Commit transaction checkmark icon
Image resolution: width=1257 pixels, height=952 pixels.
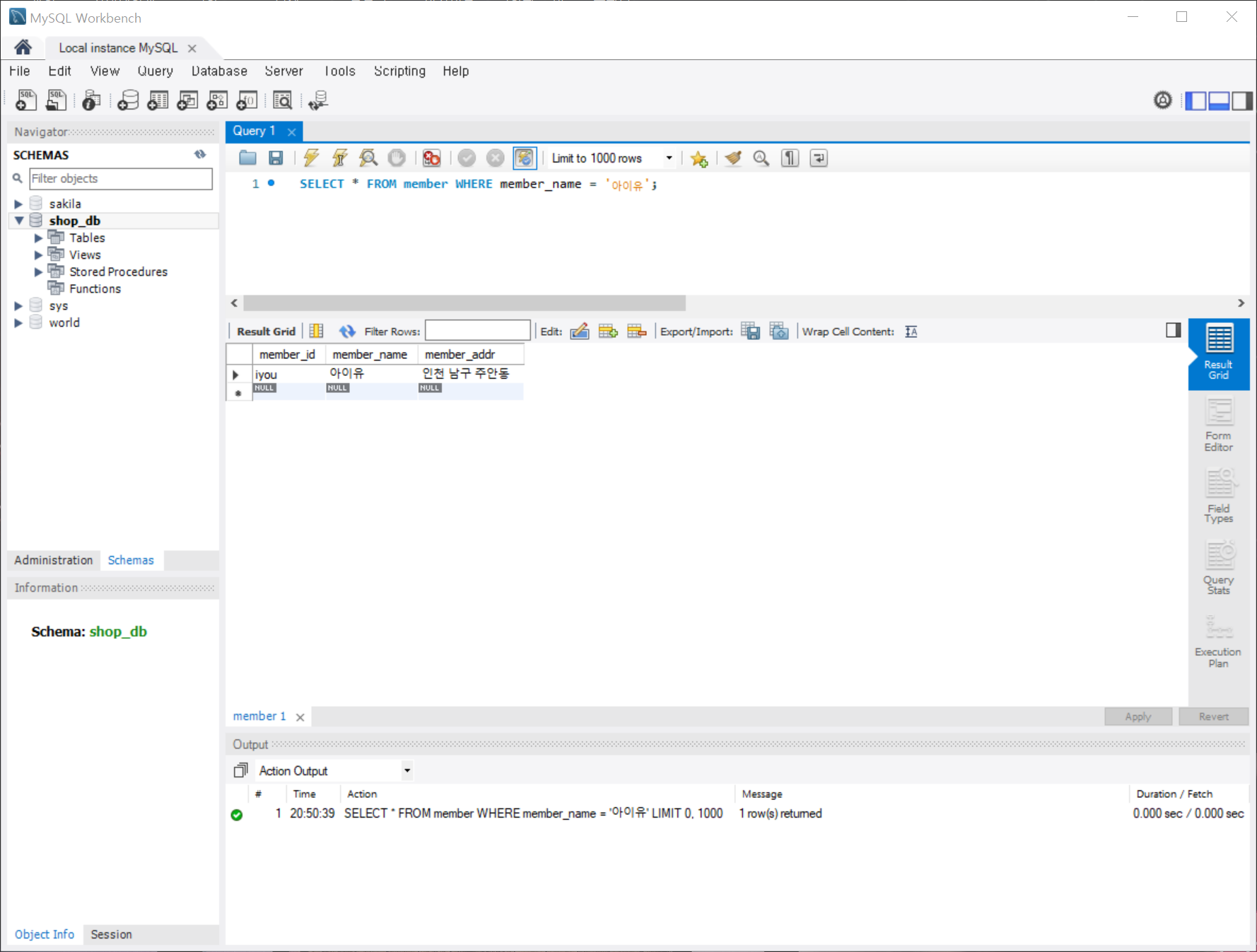467,158
